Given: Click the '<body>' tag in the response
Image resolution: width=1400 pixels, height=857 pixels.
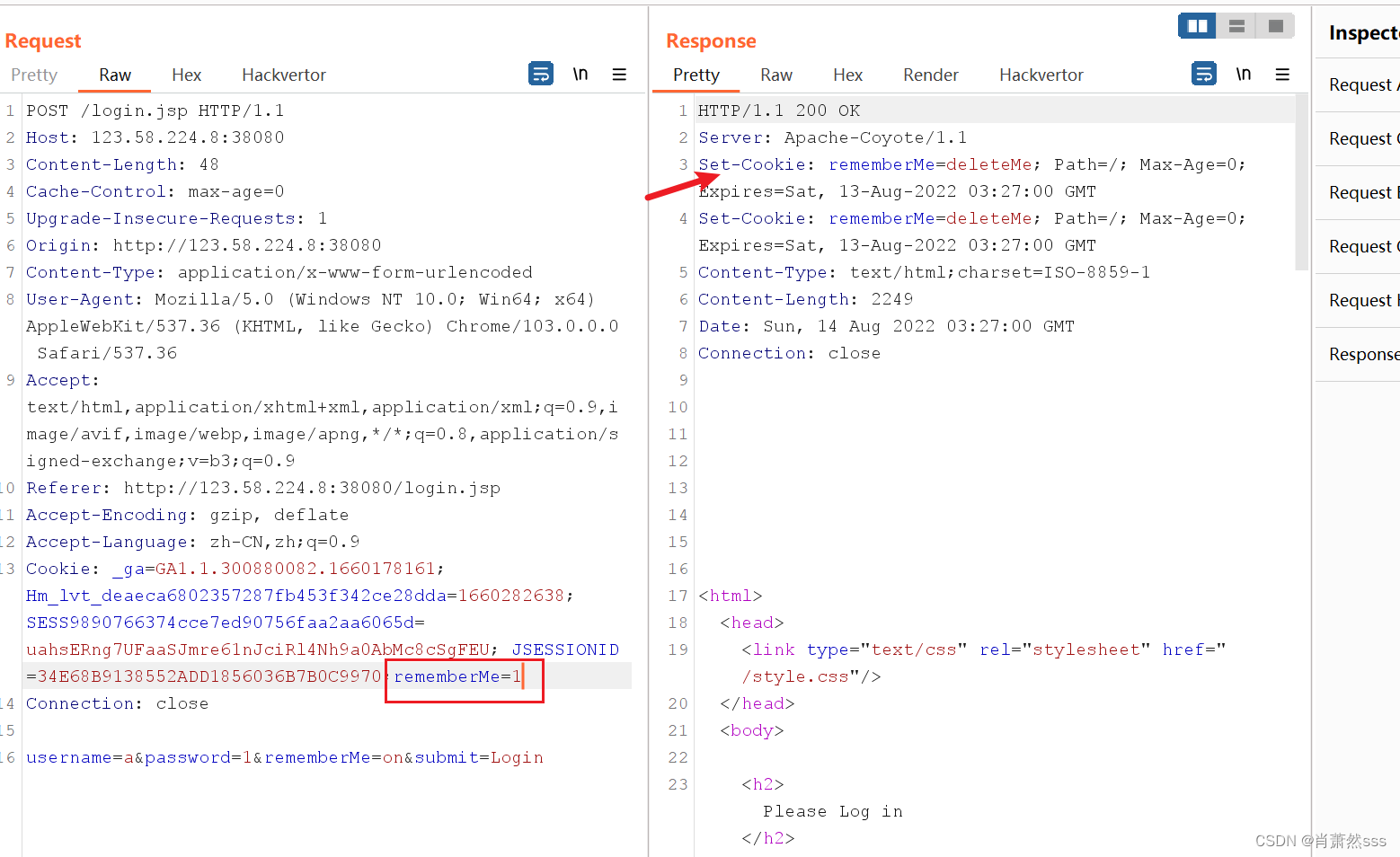Looking at the screenshot, I should coord(752,730).
